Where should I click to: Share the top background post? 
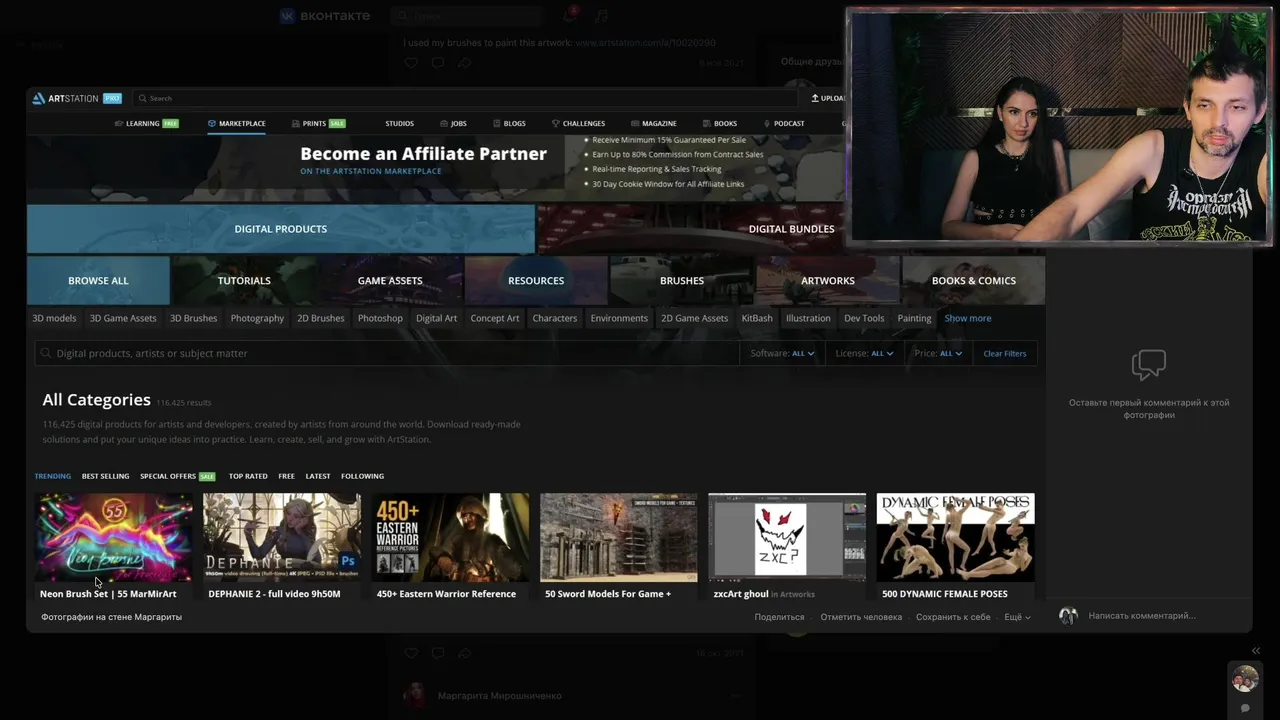tap(465, 63)
